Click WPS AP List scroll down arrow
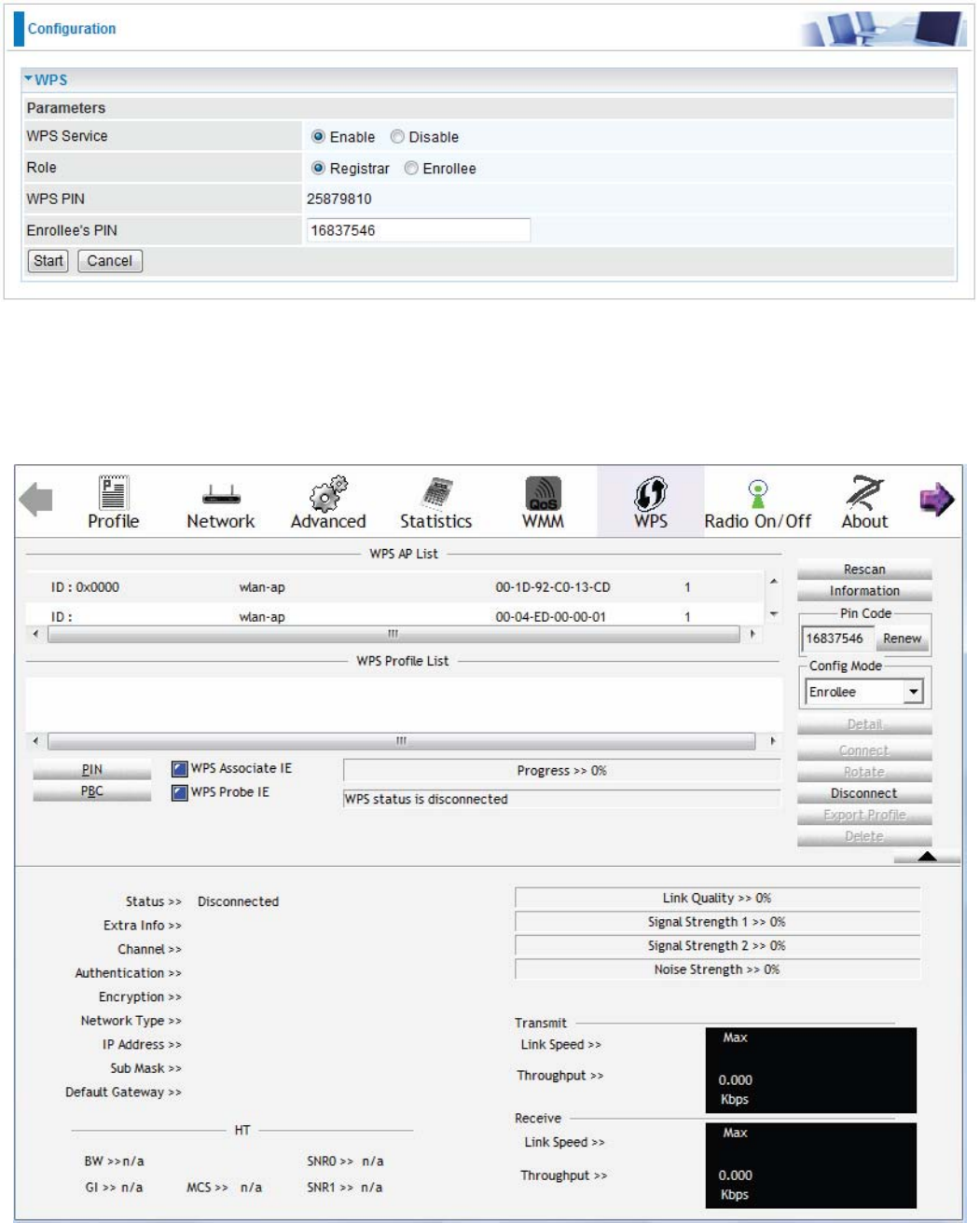This screenshot has height=1223, width=980. 773,614
